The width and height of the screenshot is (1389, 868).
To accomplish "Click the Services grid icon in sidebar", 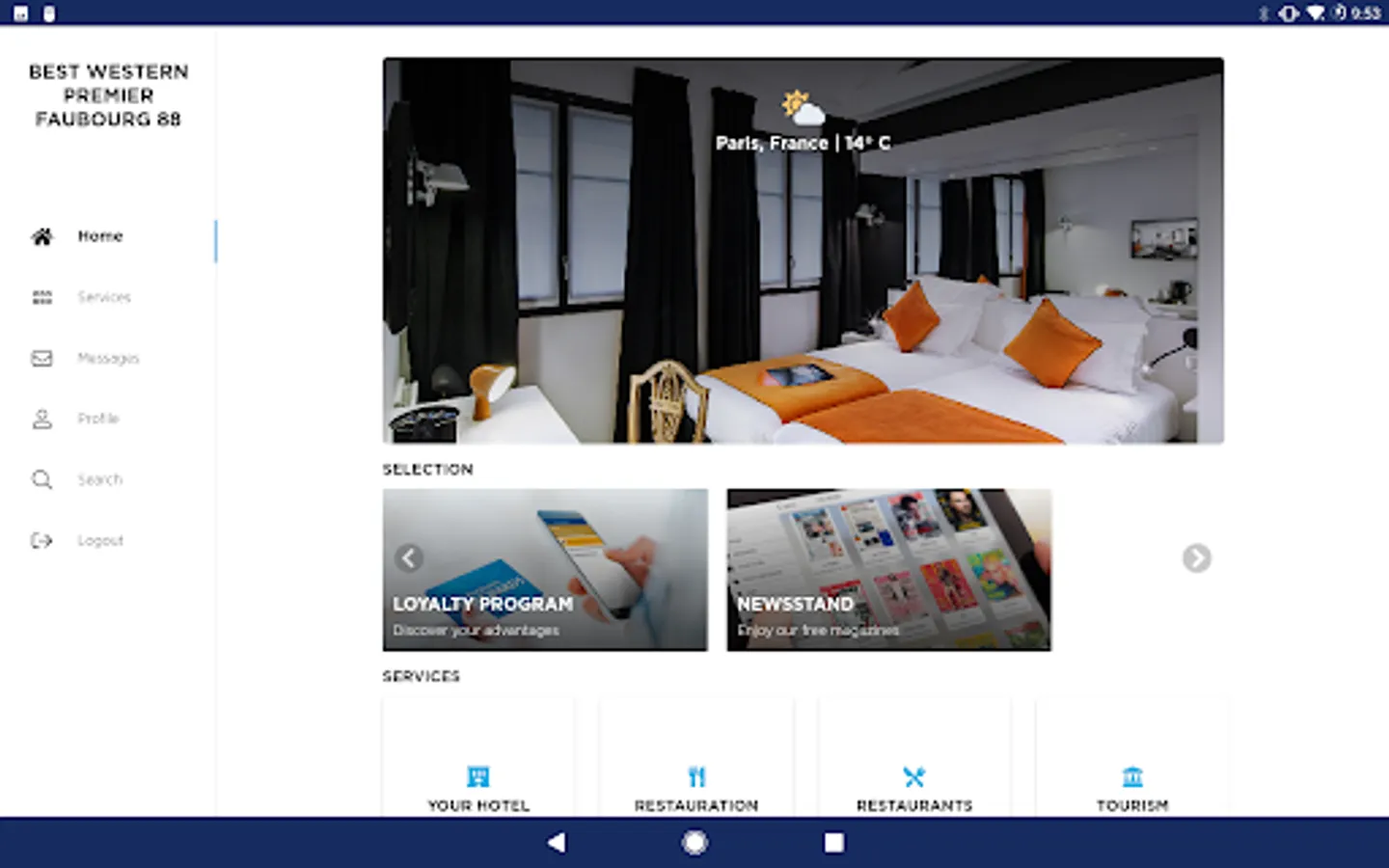I will (x=41, y=297).
